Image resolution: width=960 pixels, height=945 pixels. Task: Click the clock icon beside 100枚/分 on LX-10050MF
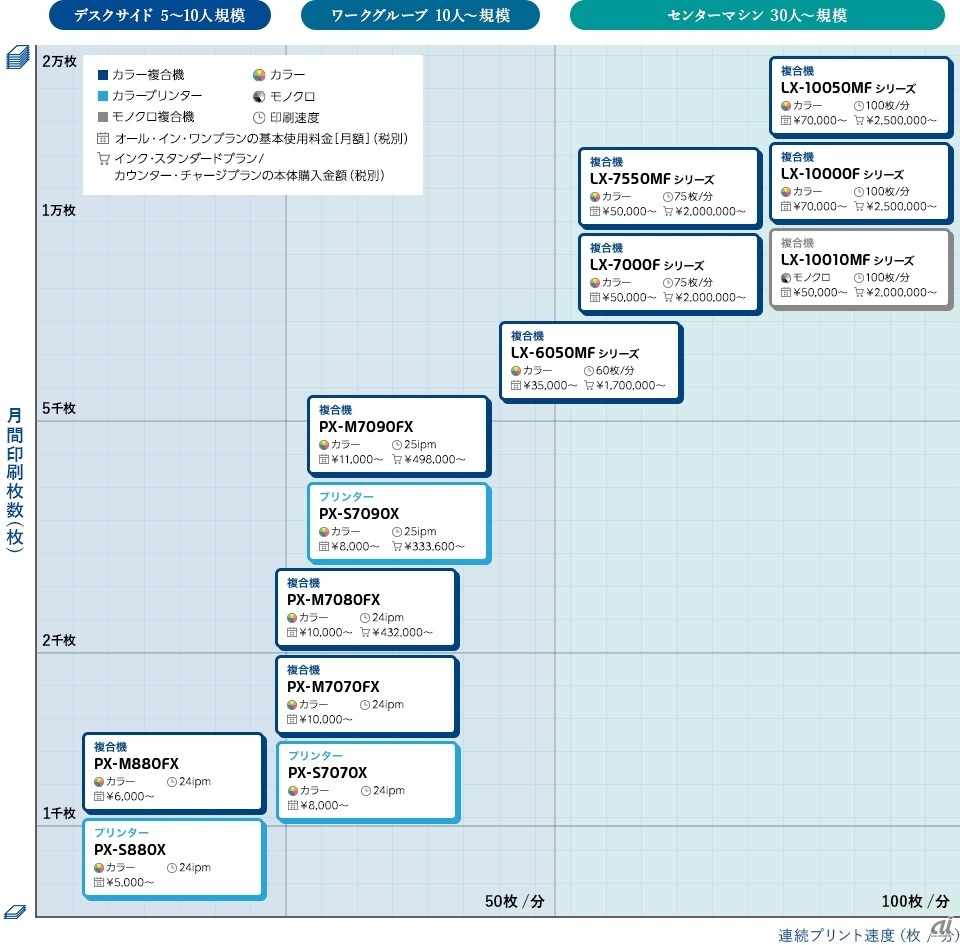(859, 106)
